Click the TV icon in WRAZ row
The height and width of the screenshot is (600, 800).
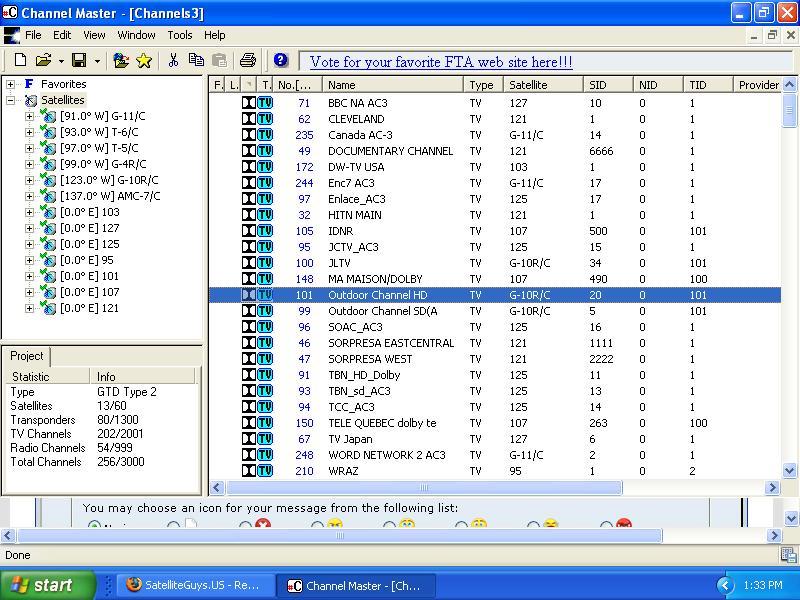coord(265,471)
